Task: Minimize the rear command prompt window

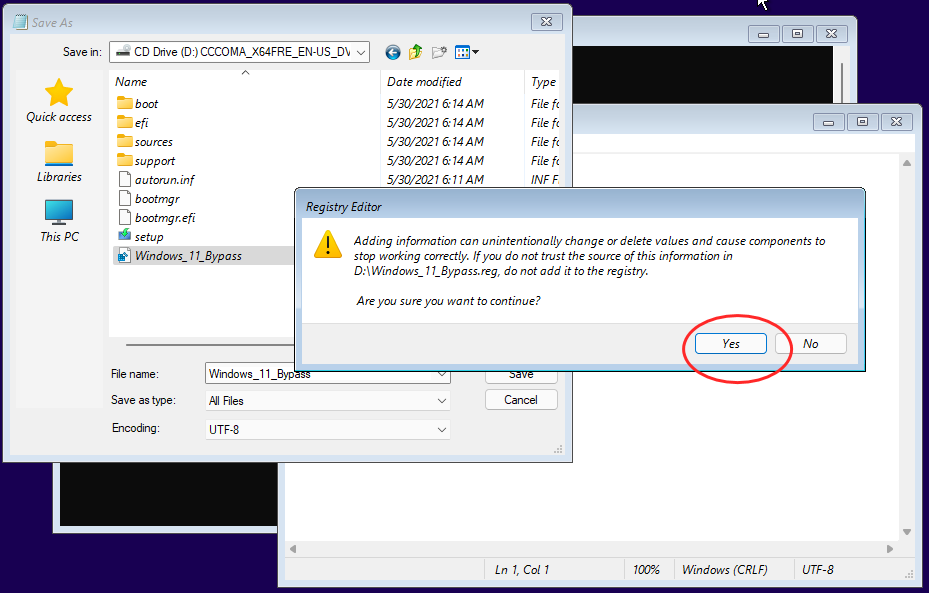Action: click(x=763, y=34)
